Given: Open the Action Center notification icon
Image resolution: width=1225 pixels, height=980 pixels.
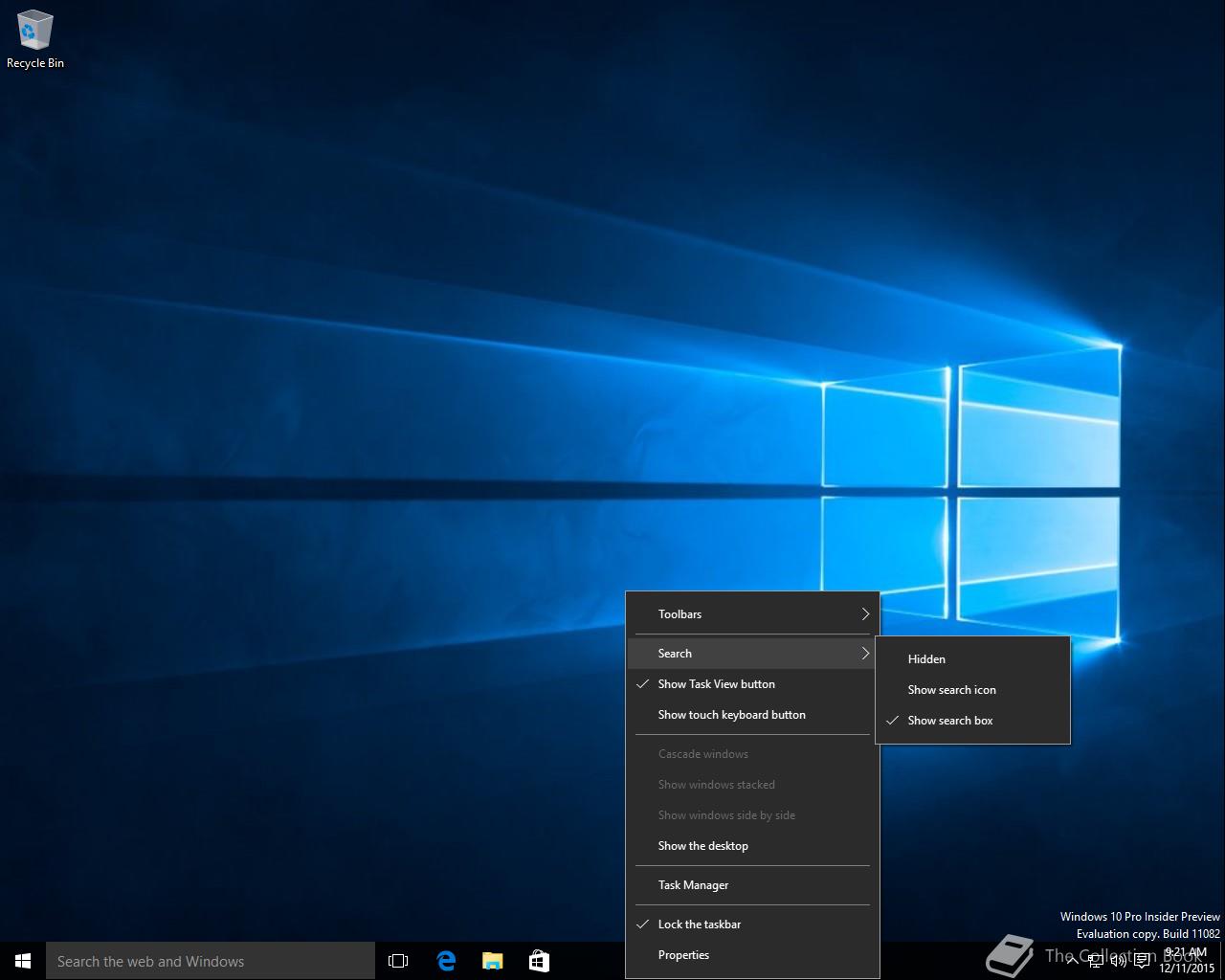Looking at the screenshot, I should coord(1142,961).
